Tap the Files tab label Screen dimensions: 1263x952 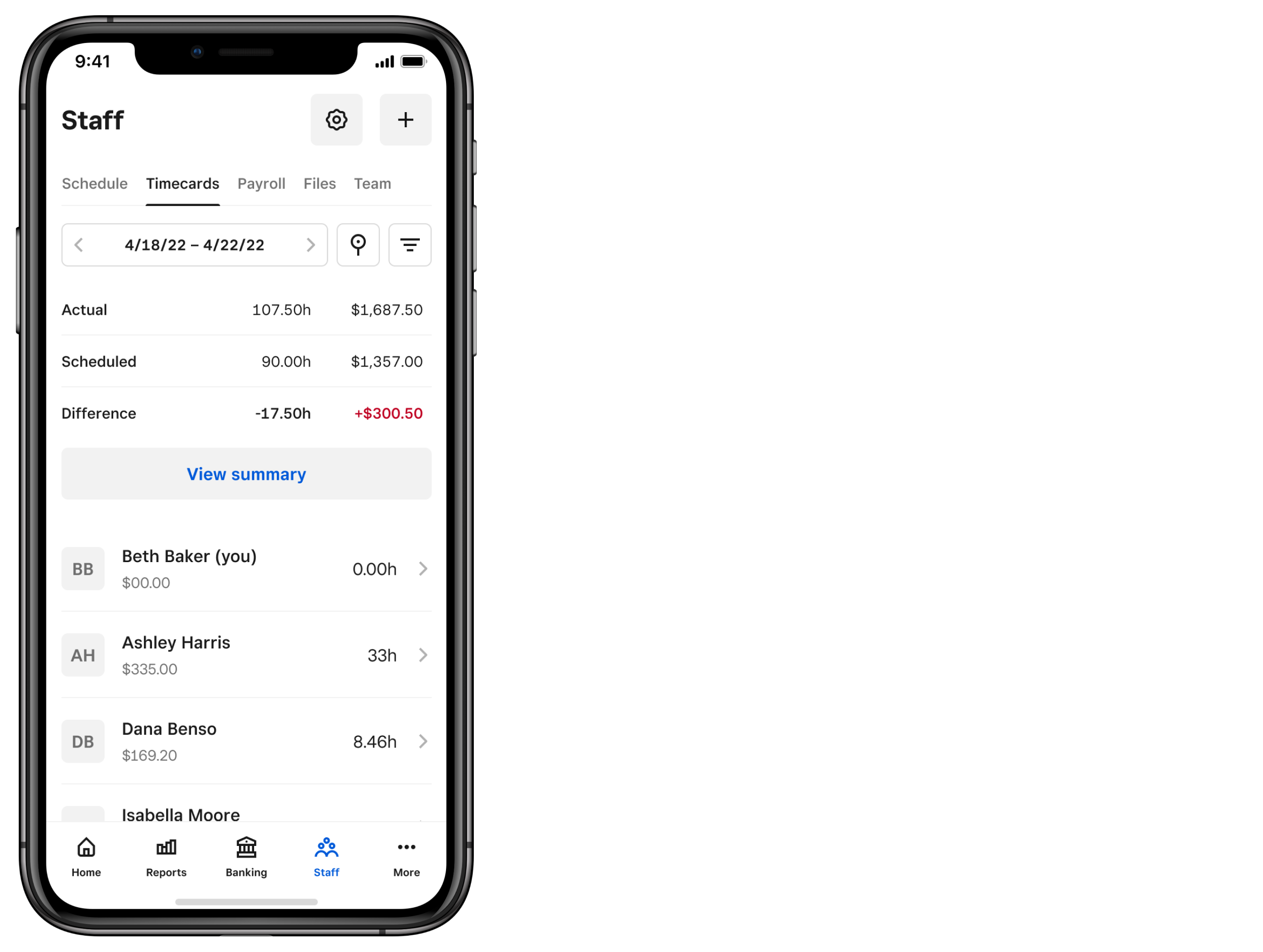pyautogui.click(x=318, y=183)
